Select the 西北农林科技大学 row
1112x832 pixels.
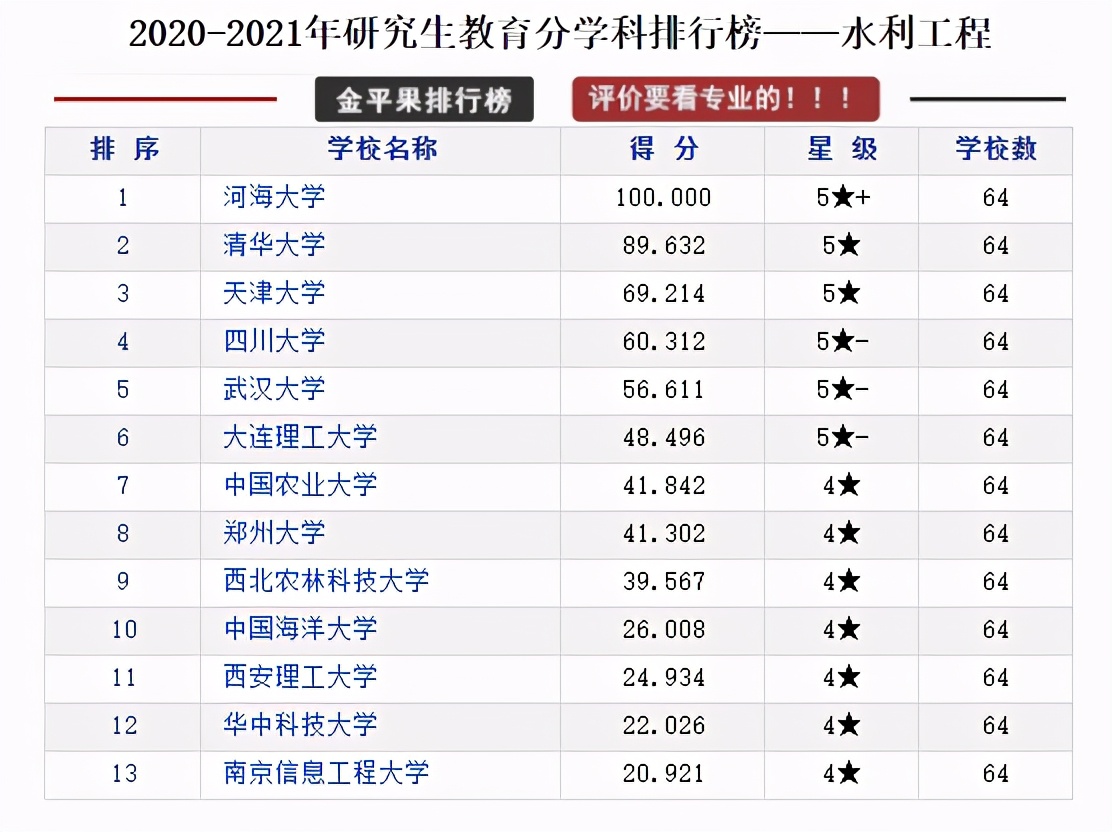324,582
